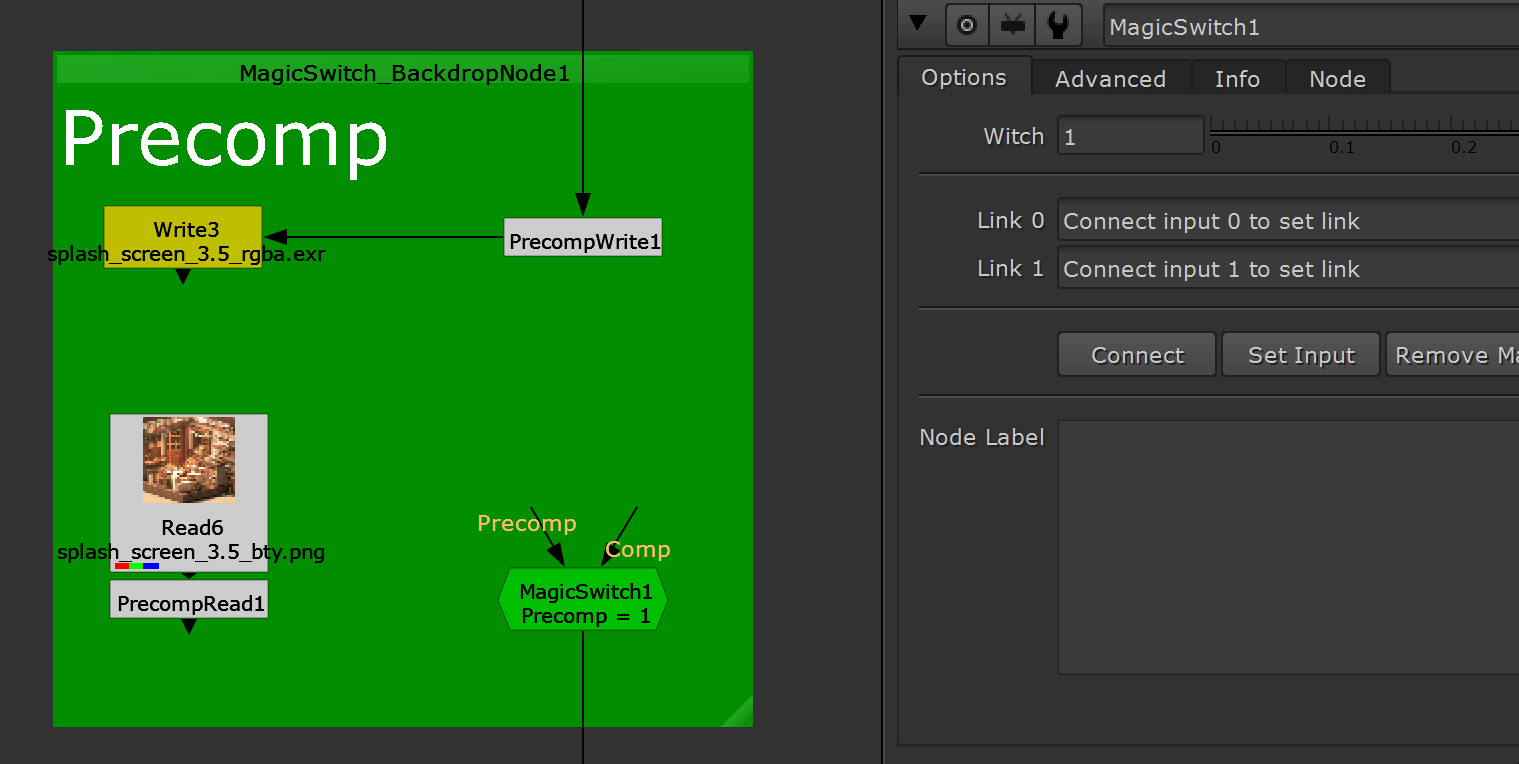This screenshot has height=764, width=1519.
Task: Collapse the MagicSwitch1 properties panel arrow
Action: click(918, 24)
